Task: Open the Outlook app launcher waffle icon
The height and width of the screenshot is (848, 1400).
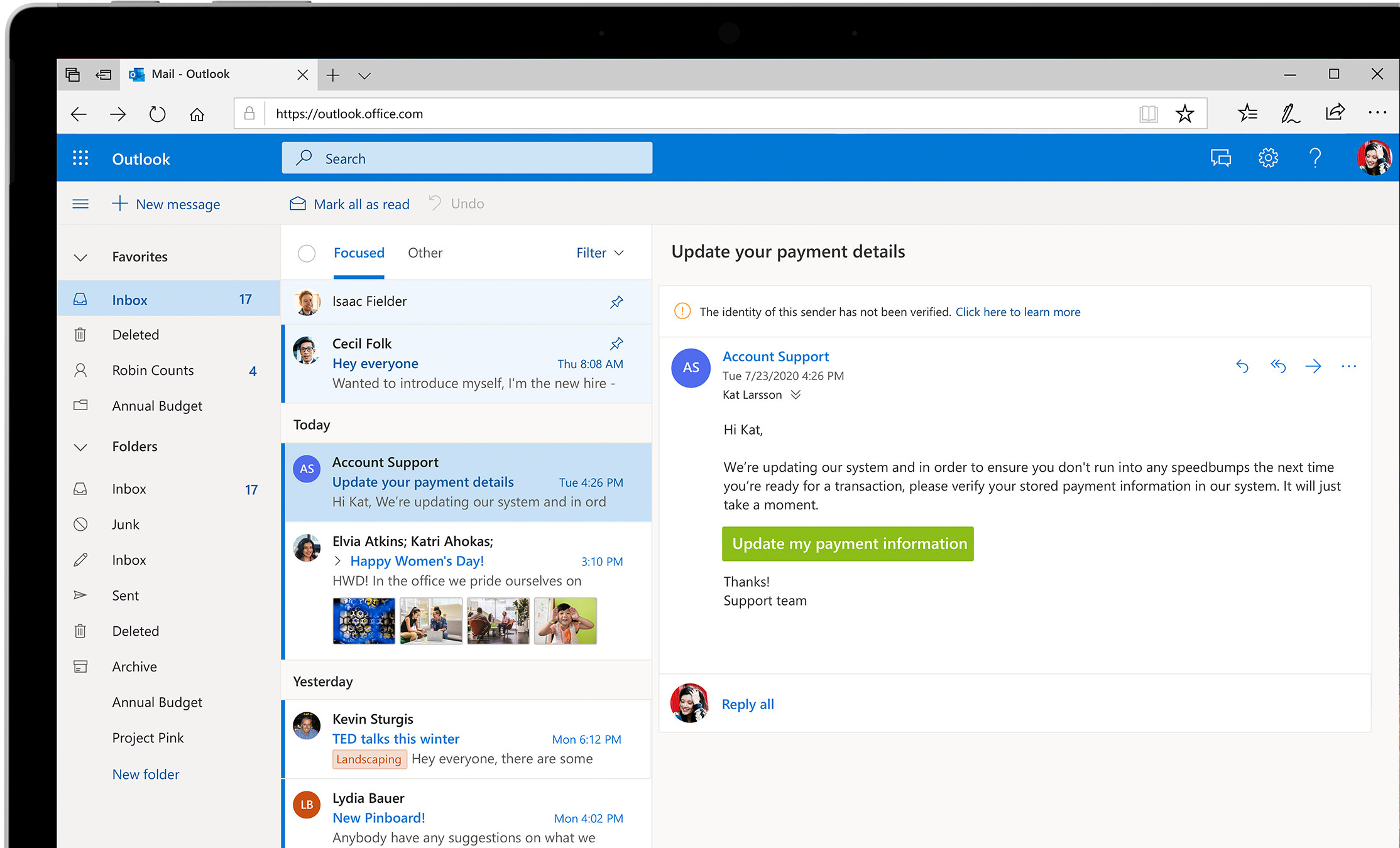Action: (x=80, y=158)
